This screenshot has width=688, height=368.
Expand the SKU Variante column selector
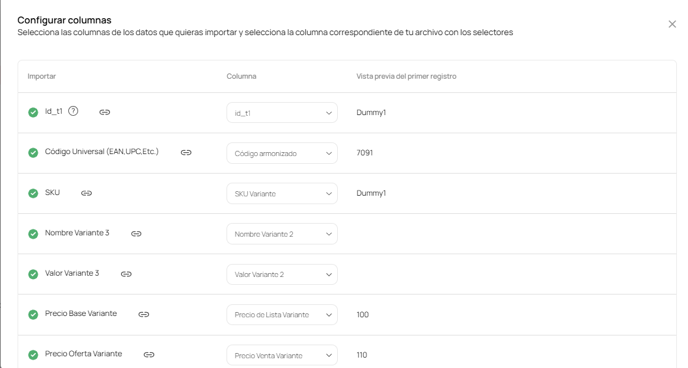282,193
